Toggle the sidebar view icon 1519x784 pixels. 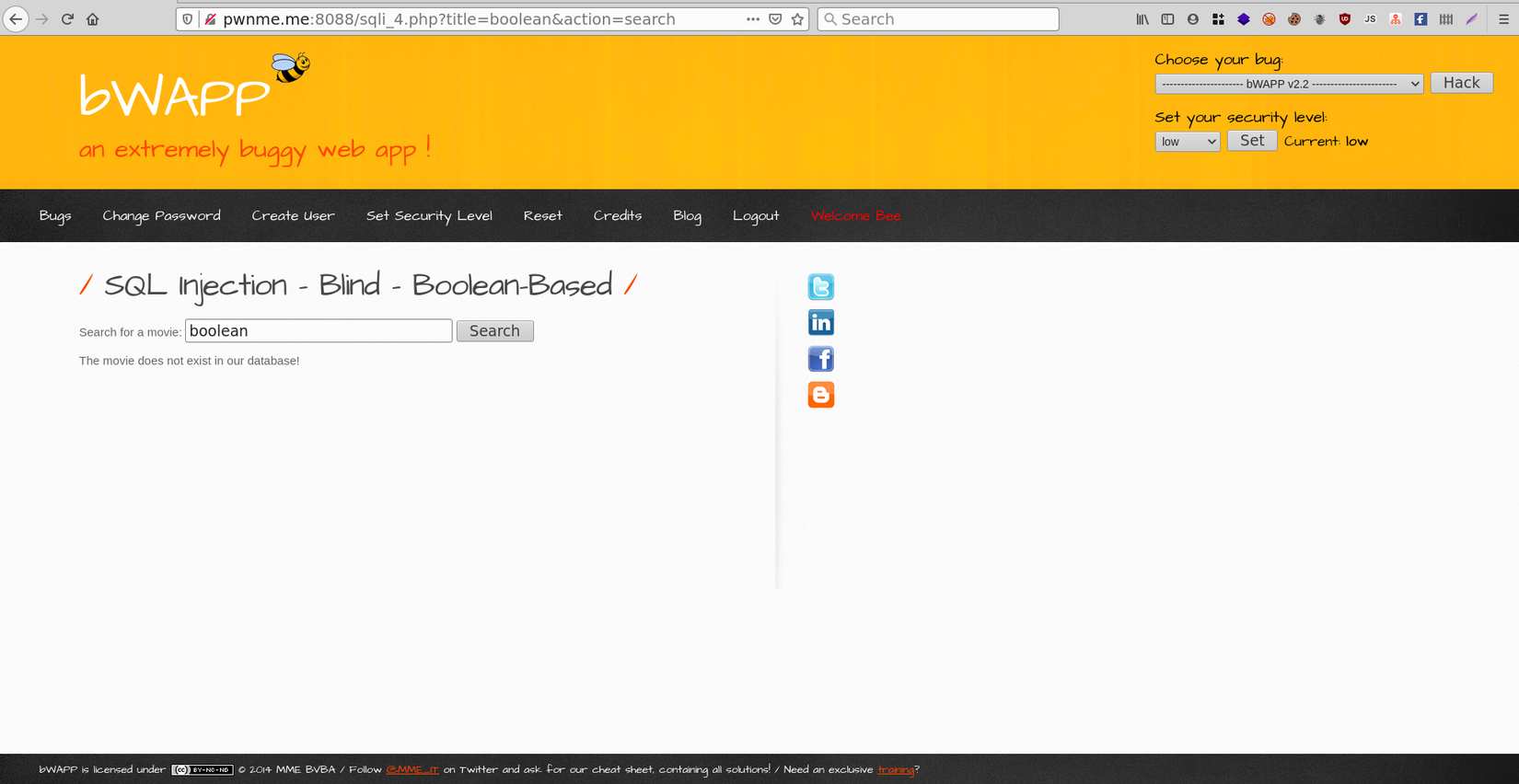coord(1167,19)
